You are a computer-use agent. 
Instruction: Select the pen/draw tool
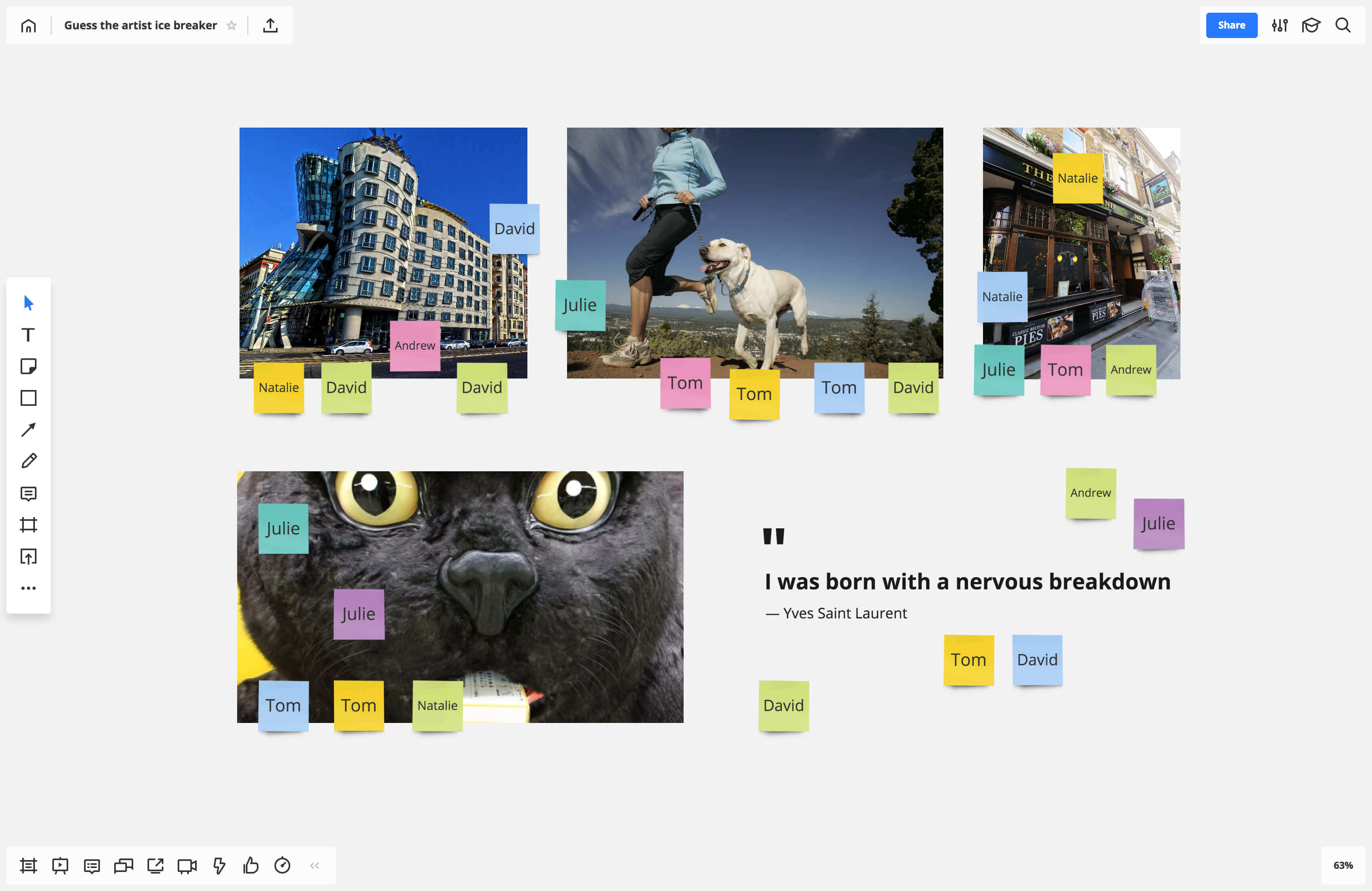pos(29,461)
